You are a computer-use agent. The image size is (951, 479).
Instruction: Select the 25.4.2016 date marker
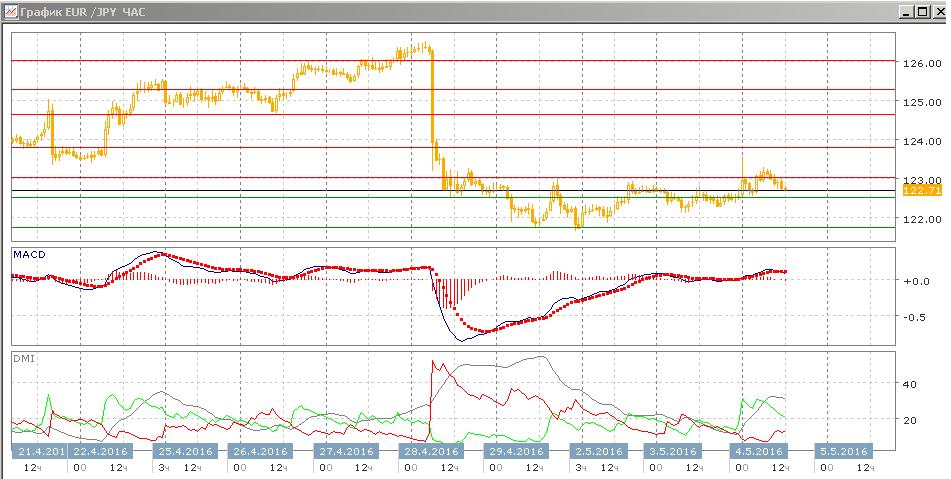tap(186, 451)
